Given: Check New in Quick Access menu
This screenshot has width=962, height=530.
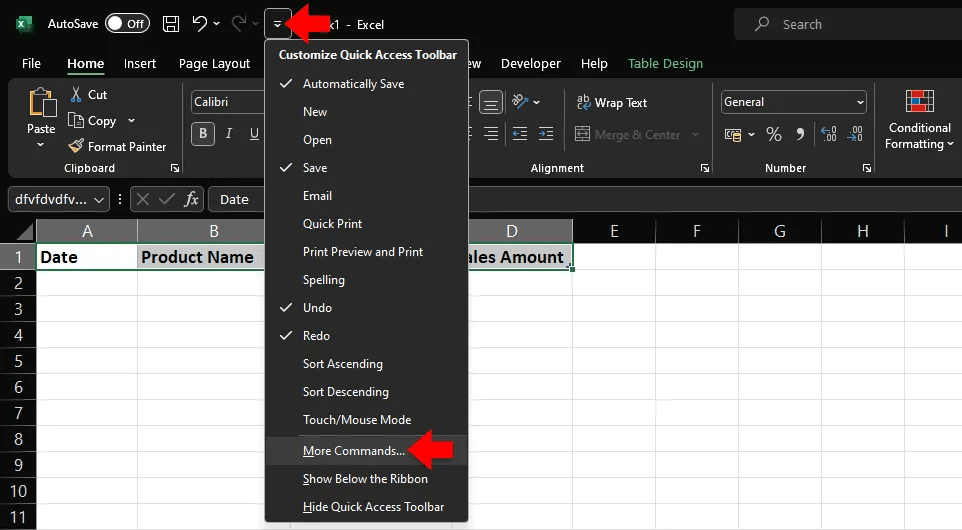Looking at the screenshot, I should (366, 112).
